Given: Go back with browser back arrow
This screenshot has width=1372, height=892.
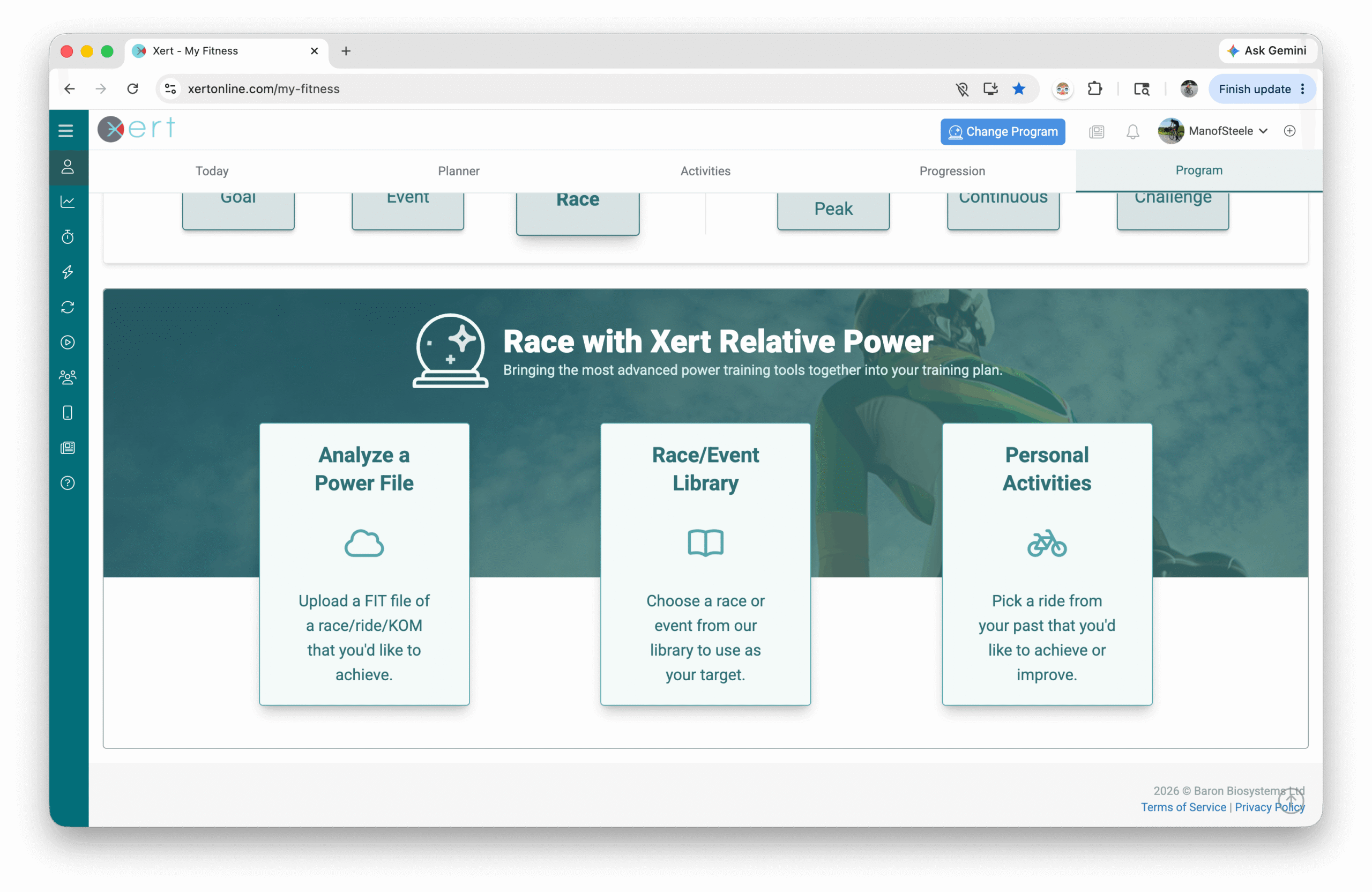Looking at the screenshot, I should 70,89.
